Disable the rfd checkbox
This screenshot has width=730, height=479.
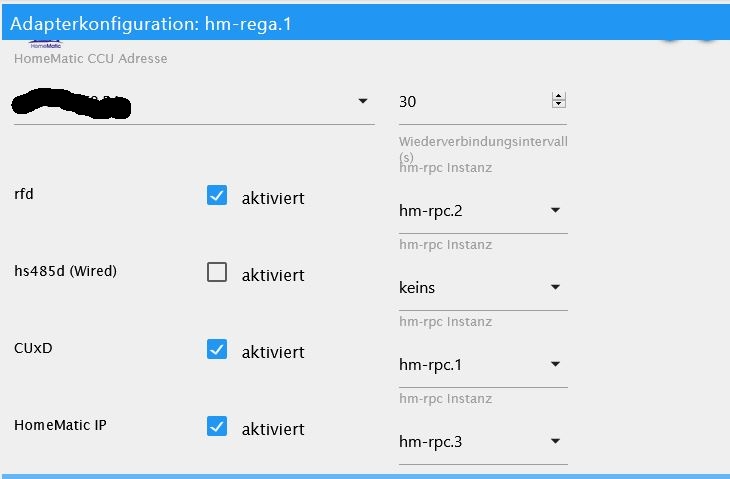pyautogui.click(x=216, y=196)
